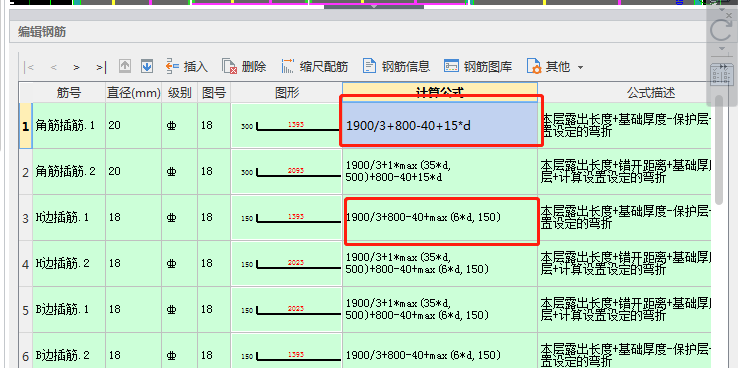This screenshot has width=738, height=368.
Task: Collapse panel via top center handle
Action: [x=374, y=6]
